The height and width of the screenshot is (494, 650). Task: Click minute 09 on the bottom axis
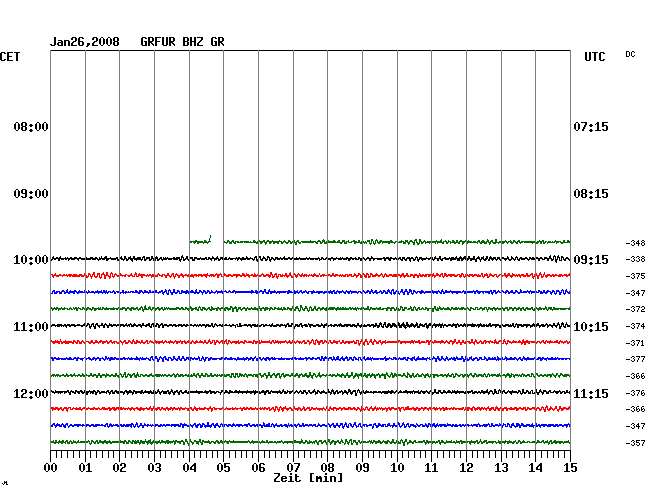[x=362, y=468]
